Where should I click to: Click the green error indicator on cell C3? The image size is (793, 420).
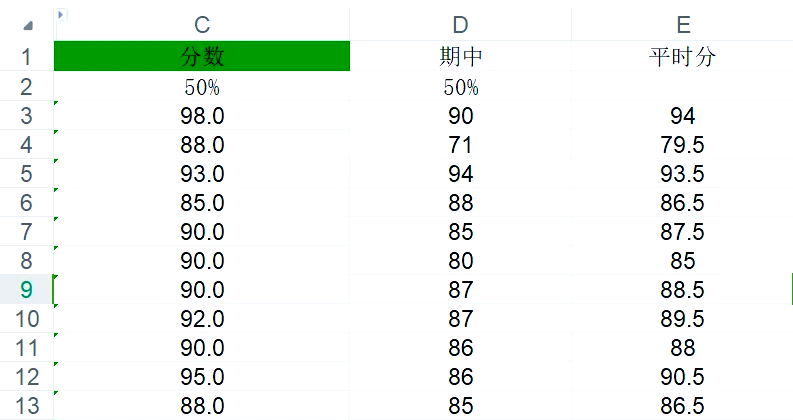click(x=56, y=103)
